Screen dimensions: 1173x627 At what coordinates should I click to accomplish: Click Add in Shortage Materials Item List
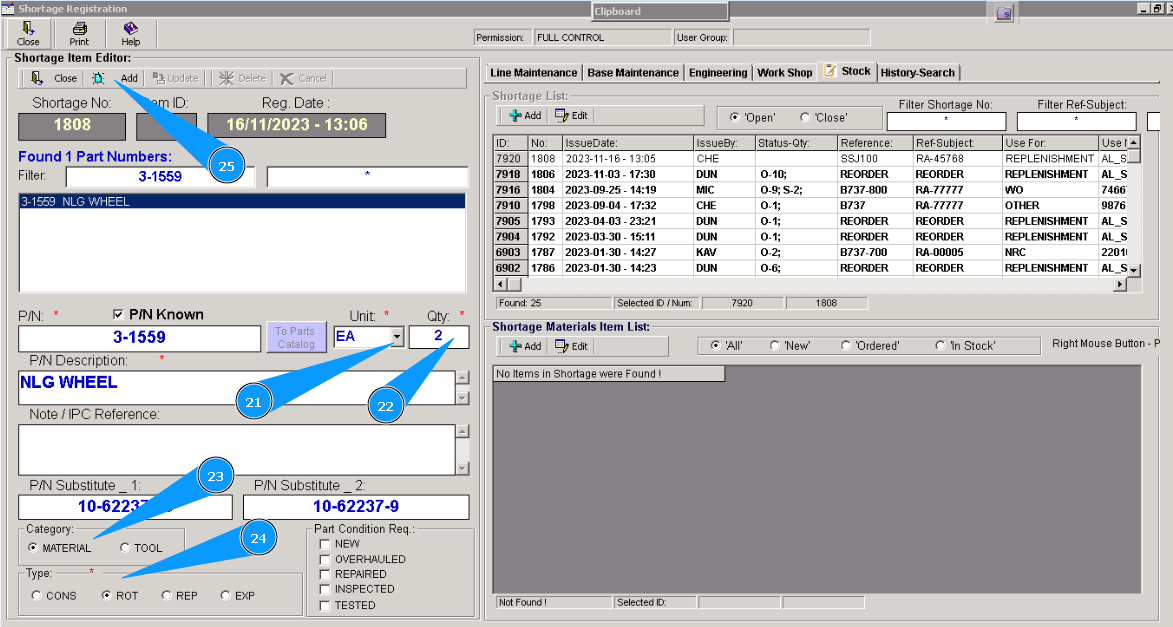525,346
